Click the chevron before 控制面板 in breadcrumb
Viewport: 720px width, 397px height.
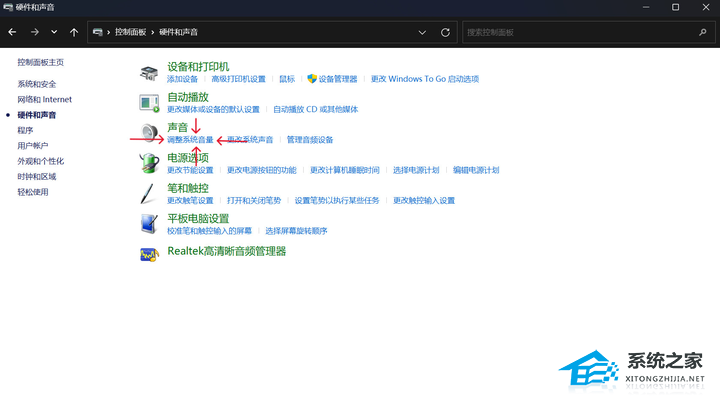coord(109,32)
